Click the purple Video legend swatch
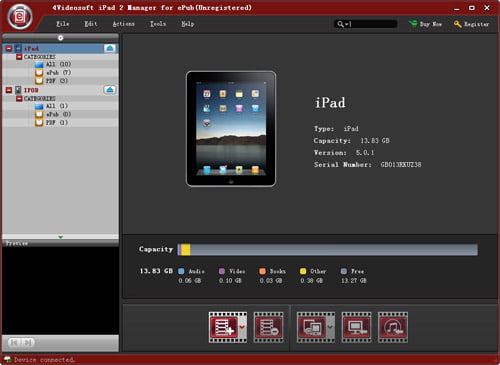The width and height of the screenshot is (500, 365). point(222,271)
